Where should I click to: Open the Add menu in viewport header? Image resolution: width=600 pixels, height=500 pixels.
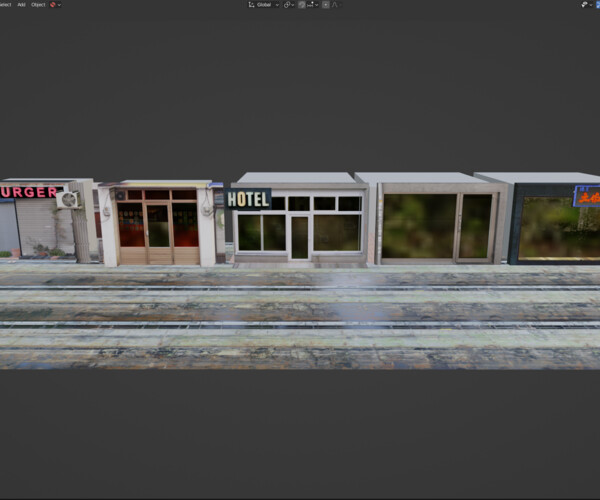(x=21, y=5)
